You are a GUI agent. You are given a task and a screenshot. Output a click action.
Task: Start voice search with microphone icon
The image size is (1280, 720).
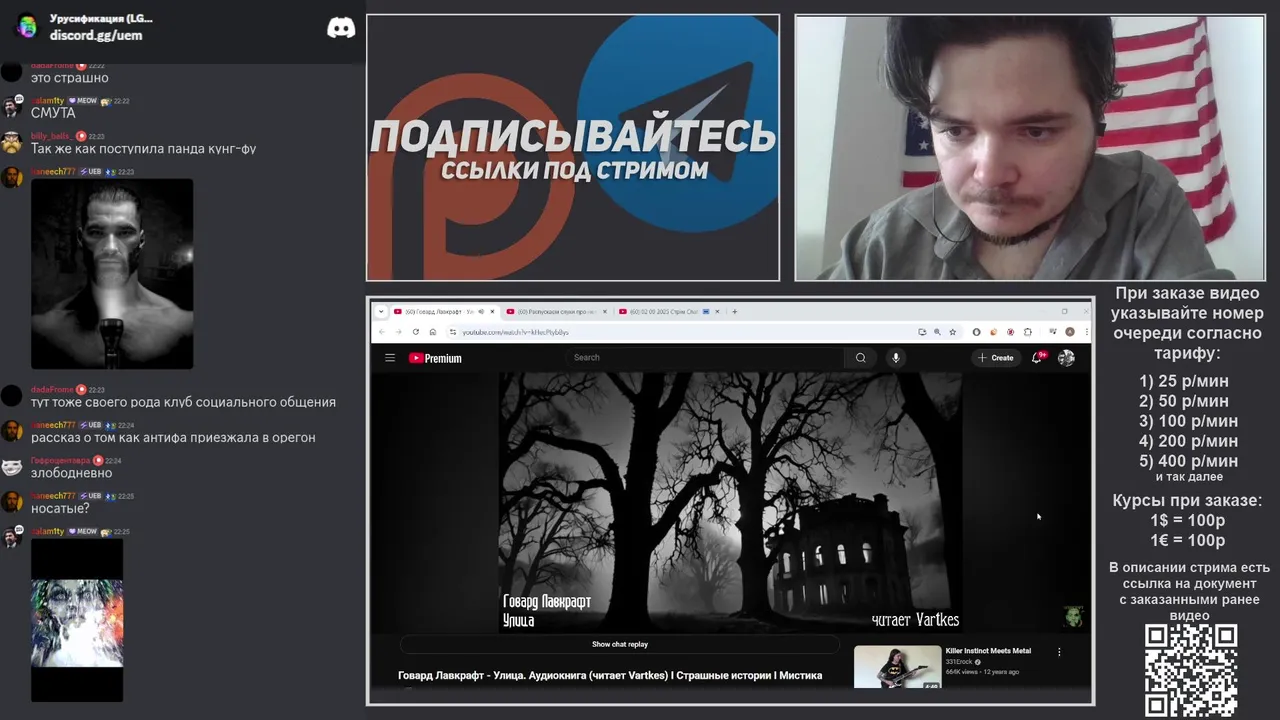coord(896,357)
